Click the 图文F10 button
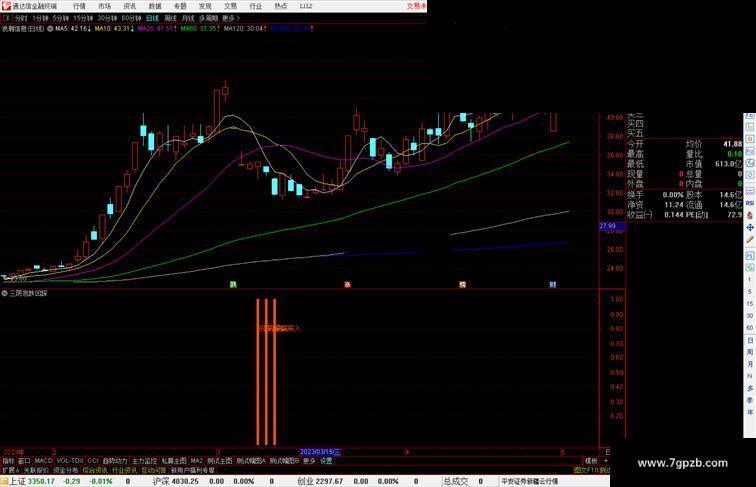756x487 pixels. [x=586, y=470]
